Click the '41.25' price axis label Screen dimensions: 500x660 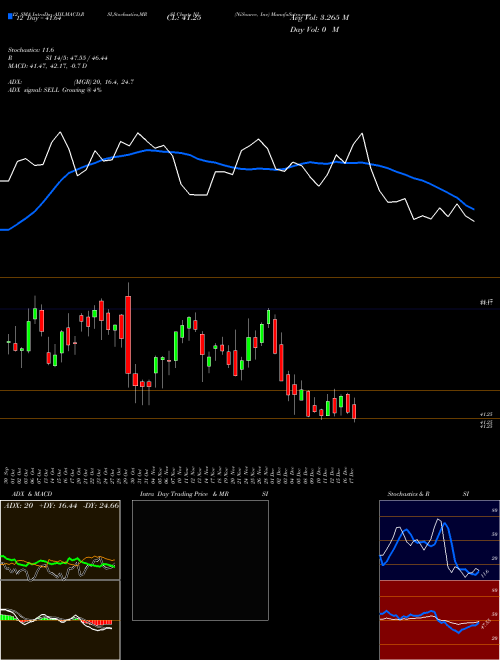point(486,414)
